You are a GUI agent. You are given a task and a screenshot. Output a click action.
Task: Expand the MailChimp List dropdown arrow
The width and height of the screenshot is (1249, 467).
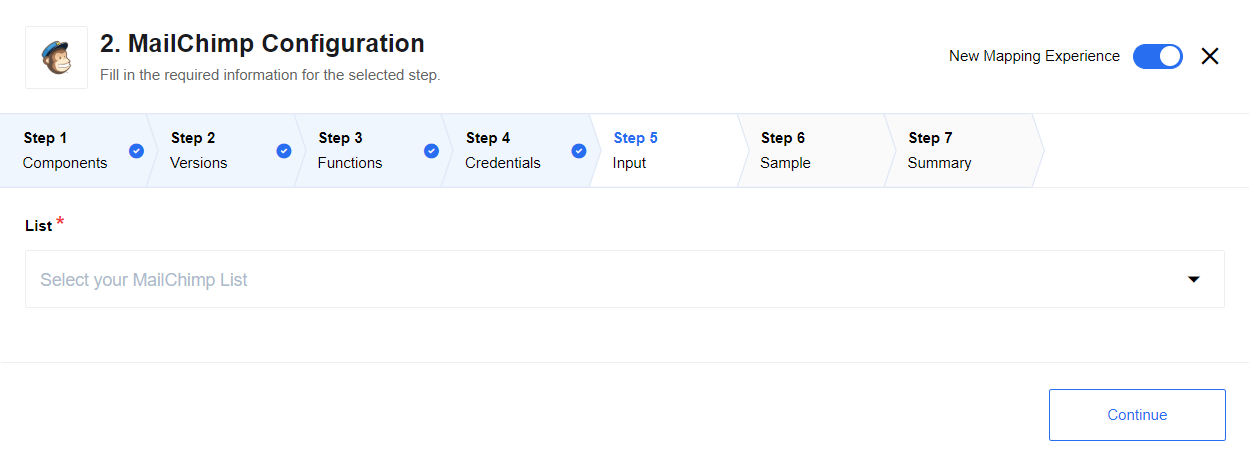(1193, 280)
